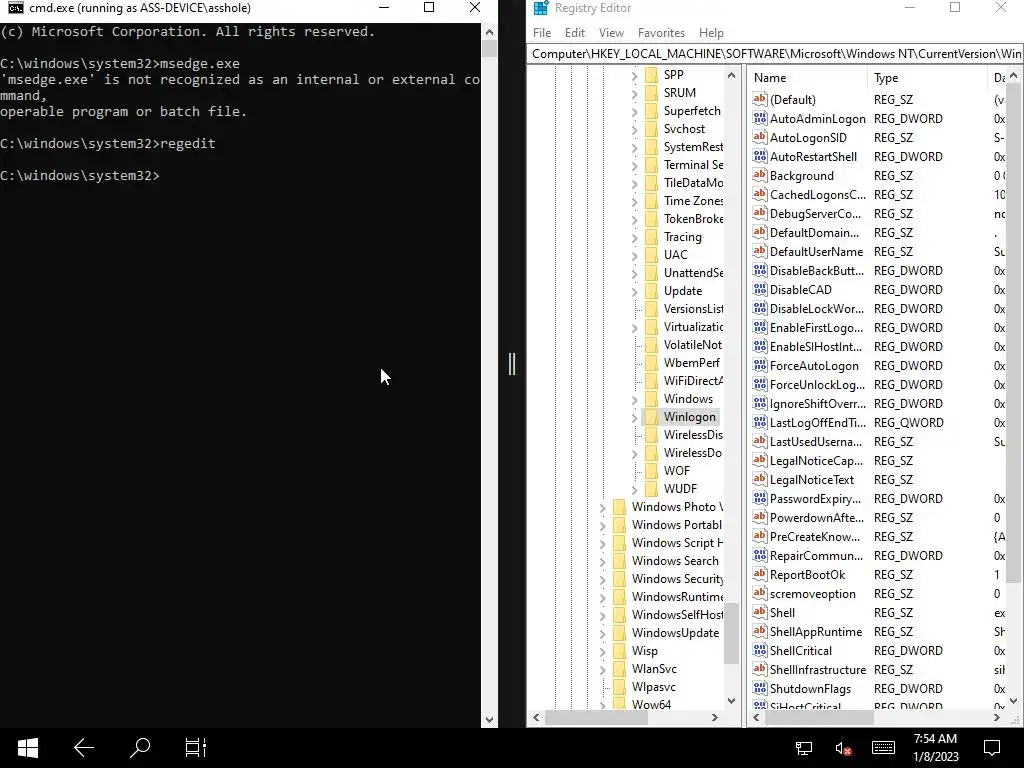Select the DefaultUserName value

click(816, 251)
